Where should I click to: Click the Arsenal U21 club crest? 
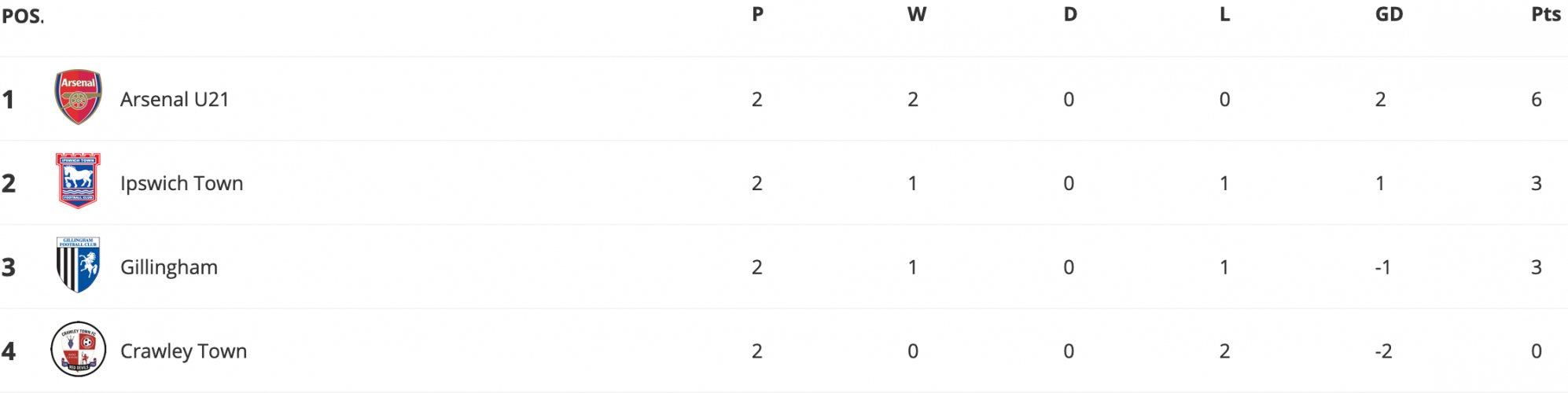click(x=78, y=97)
